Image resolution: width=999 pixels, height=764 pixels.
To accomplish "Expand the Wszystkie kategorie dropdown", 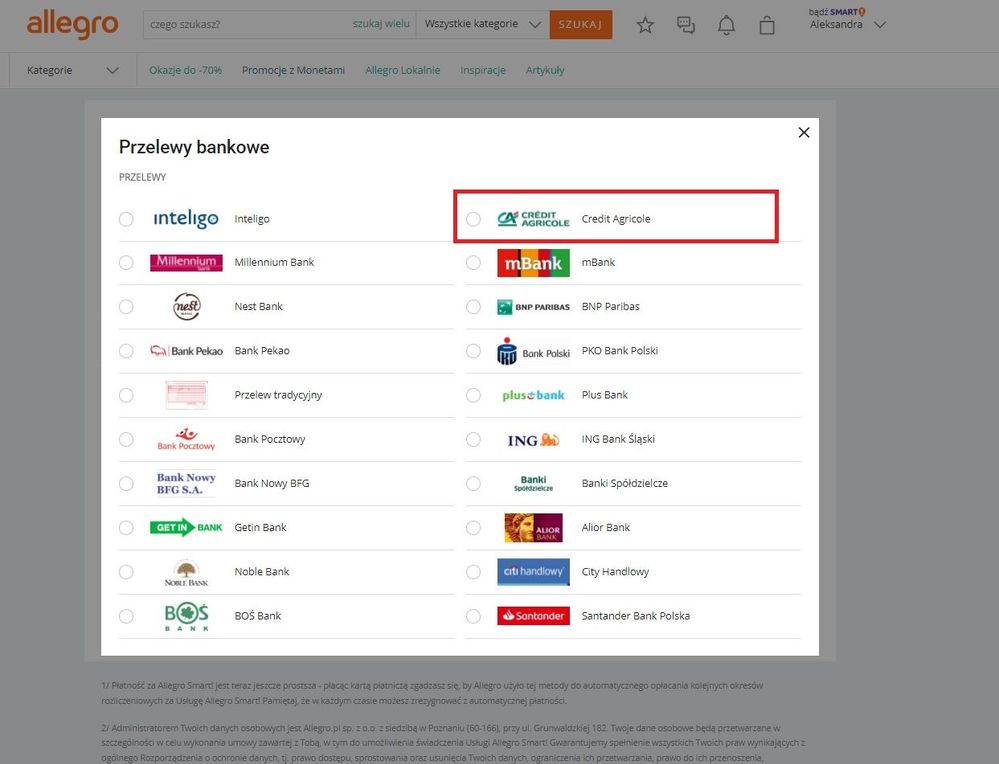I will tap(482, 24).
